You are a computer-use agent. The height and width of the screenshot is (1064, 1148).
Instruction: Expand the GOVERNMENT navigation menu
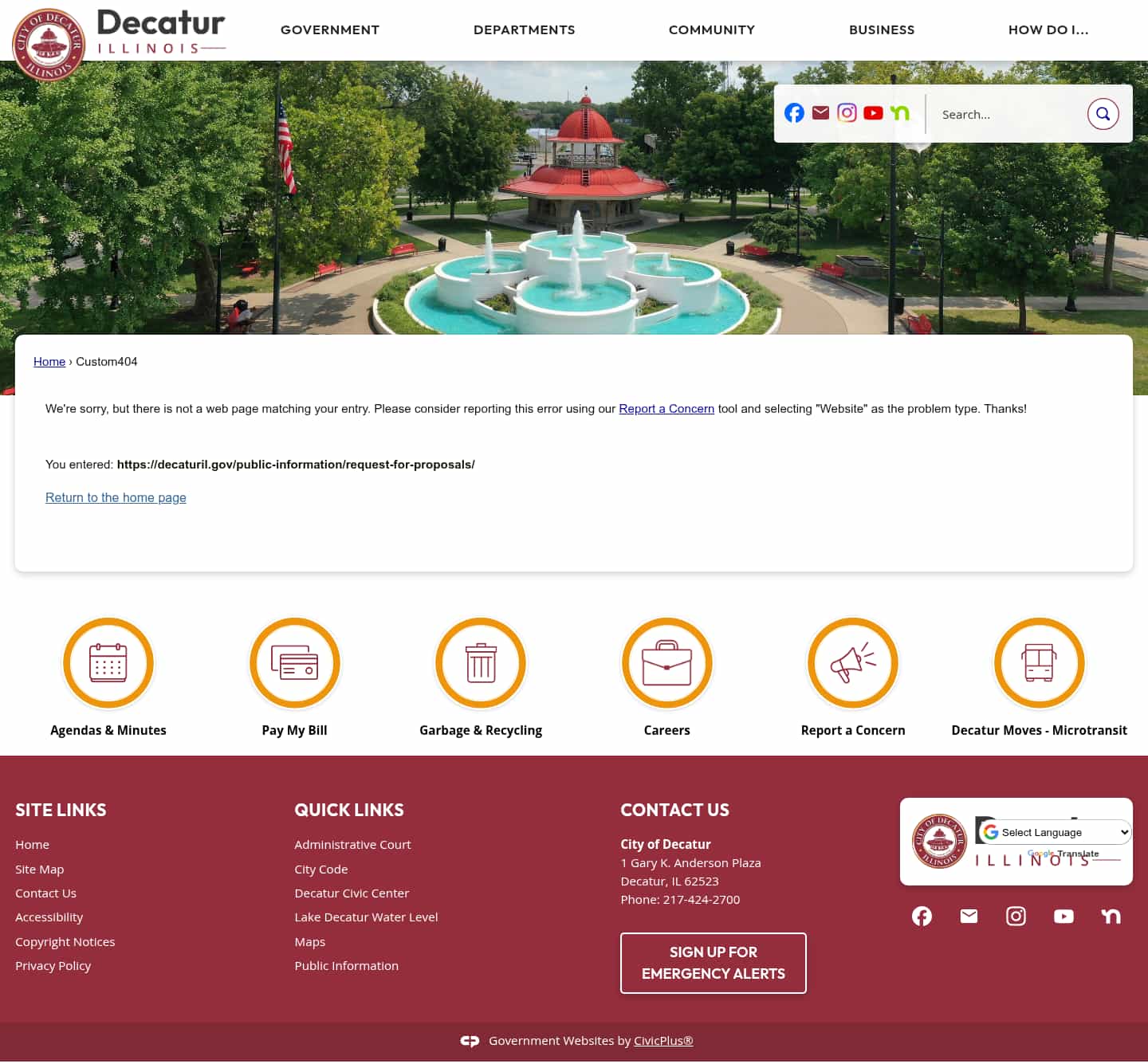330,29
